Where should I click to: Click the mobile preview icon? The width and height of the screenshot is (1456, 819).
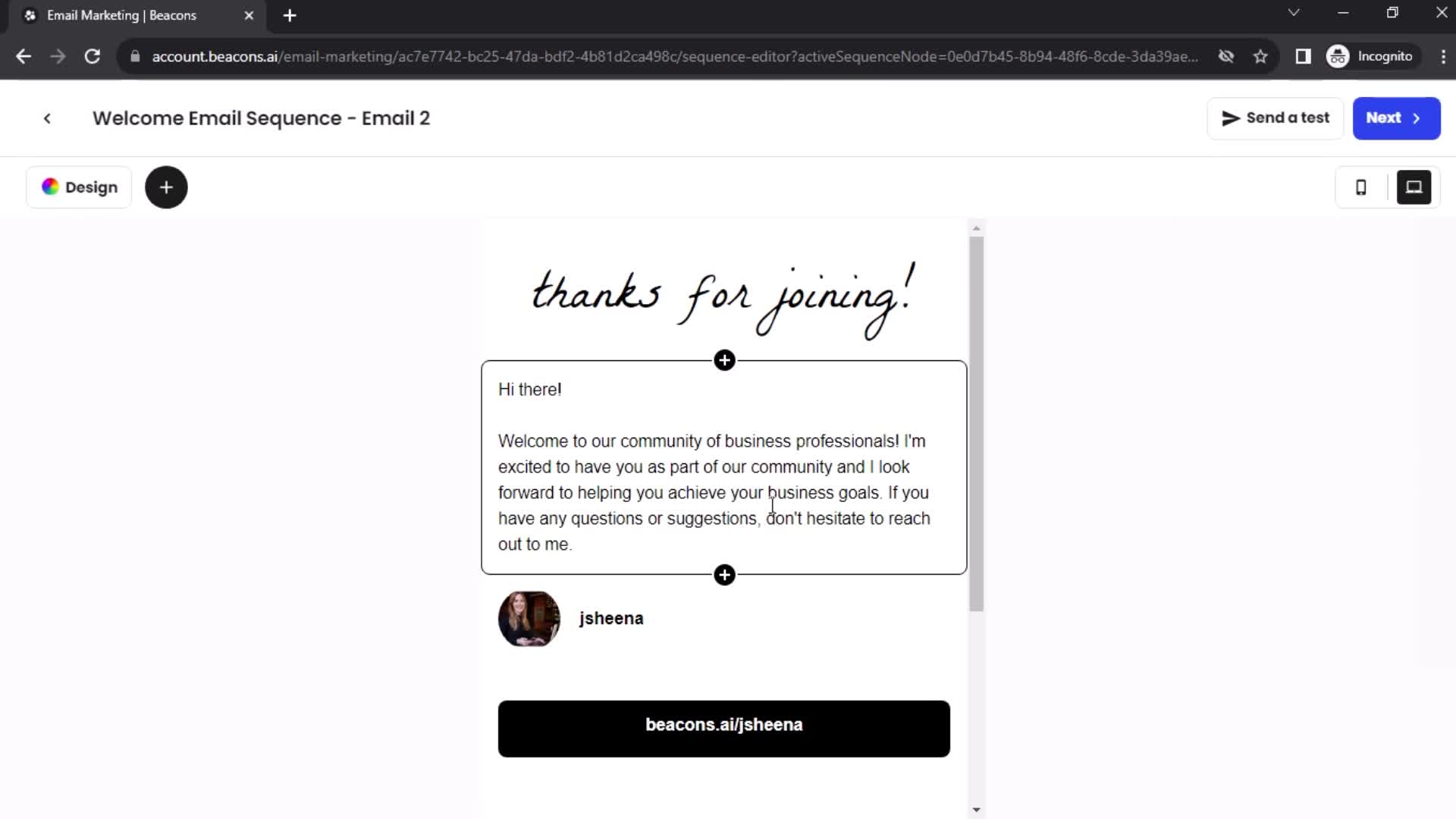[x=1363, y=187]
